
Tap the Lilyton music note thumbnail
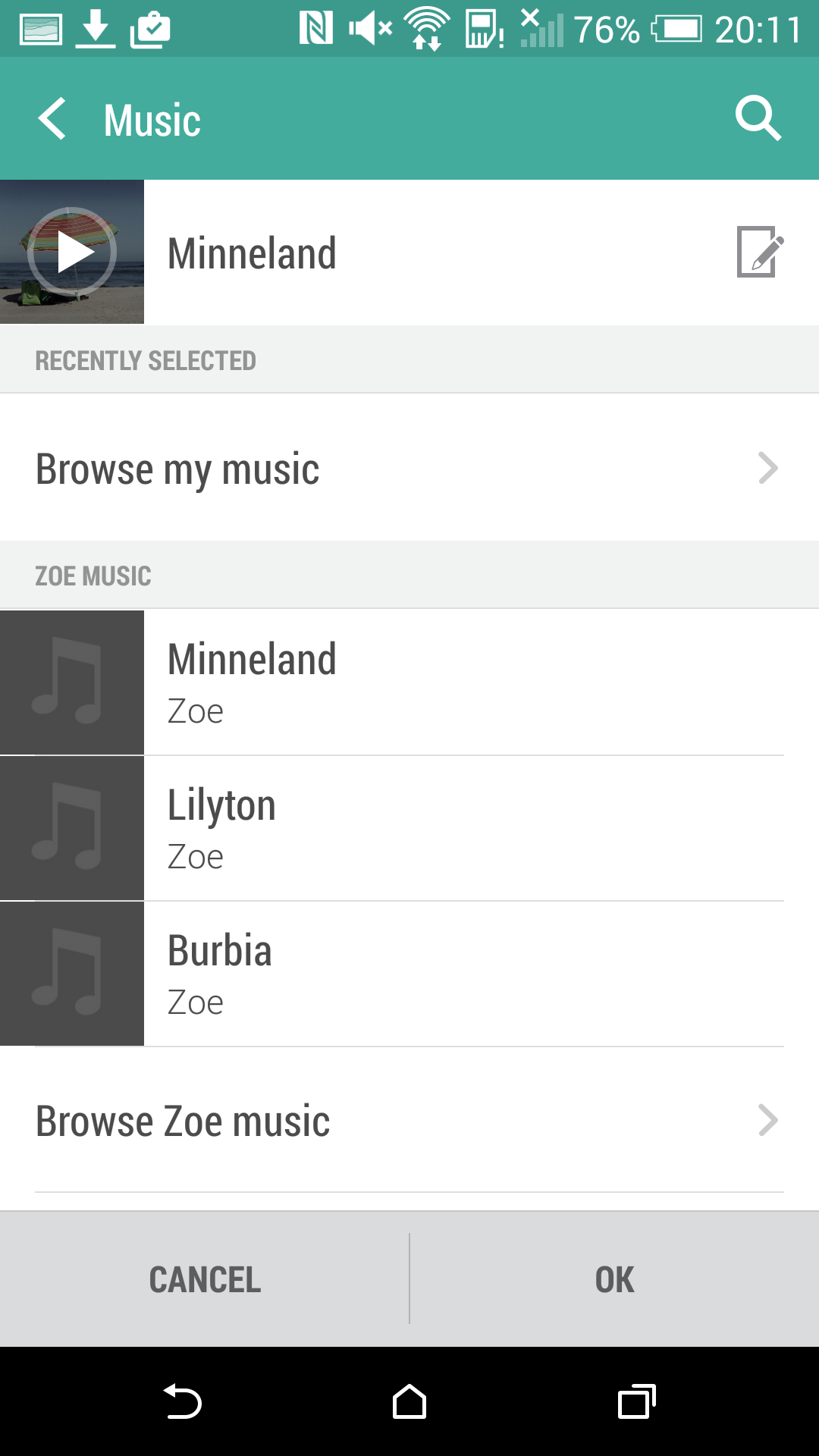pyautogui.click(x=72, y=828)
